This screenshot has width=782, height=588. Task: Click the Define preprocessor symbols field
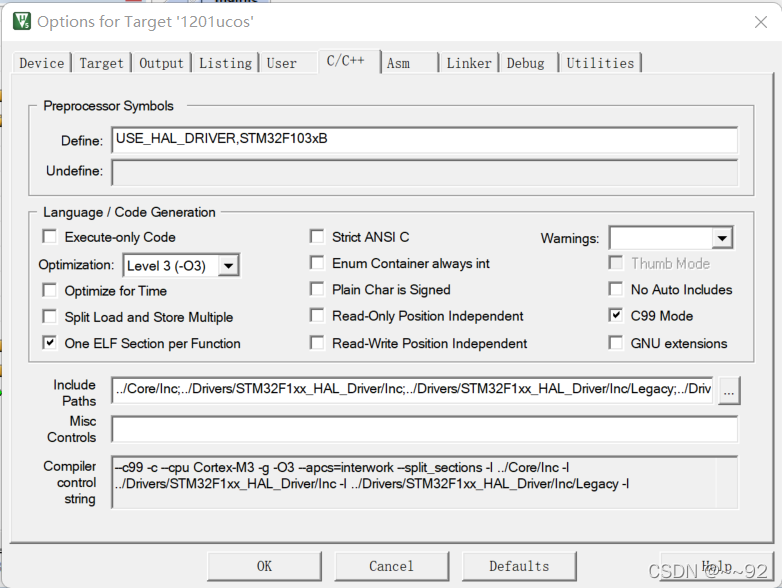pos(424,140)
